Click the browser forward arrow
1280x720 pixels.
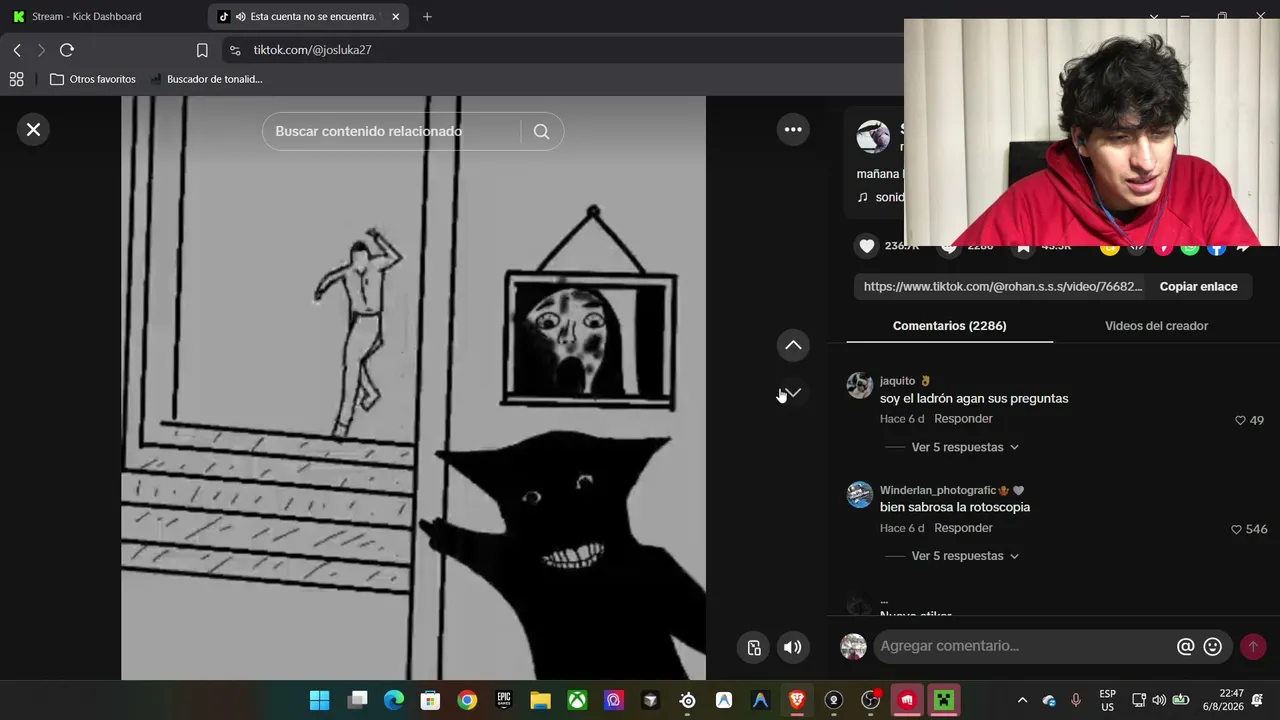(41, 50)
